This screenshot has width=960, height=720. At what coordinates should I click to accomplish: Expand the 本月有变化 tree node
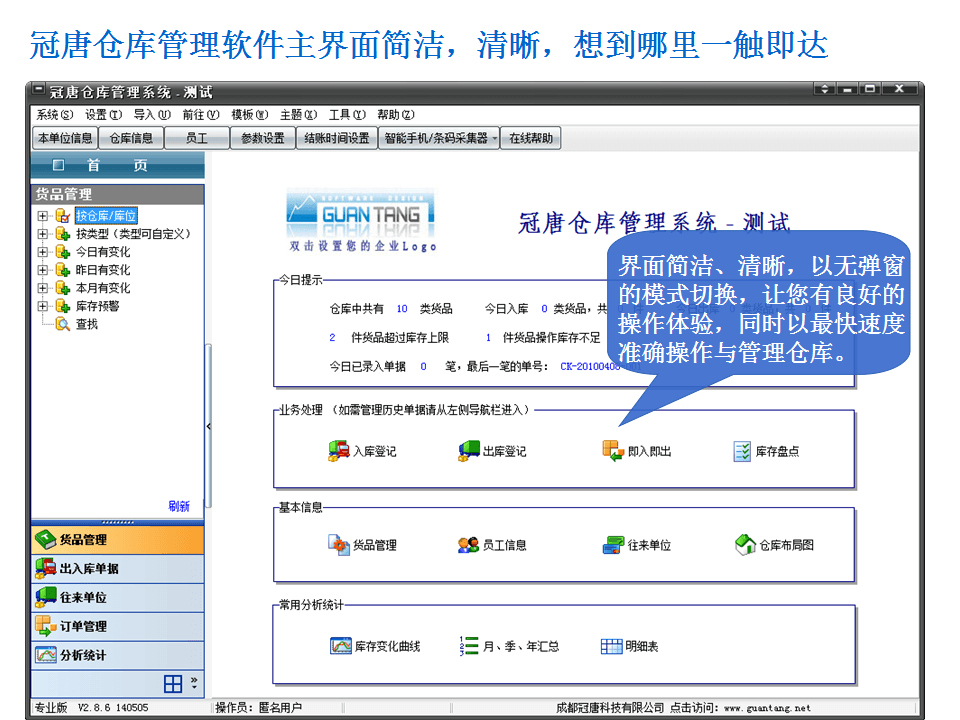[x=42, y=288]
